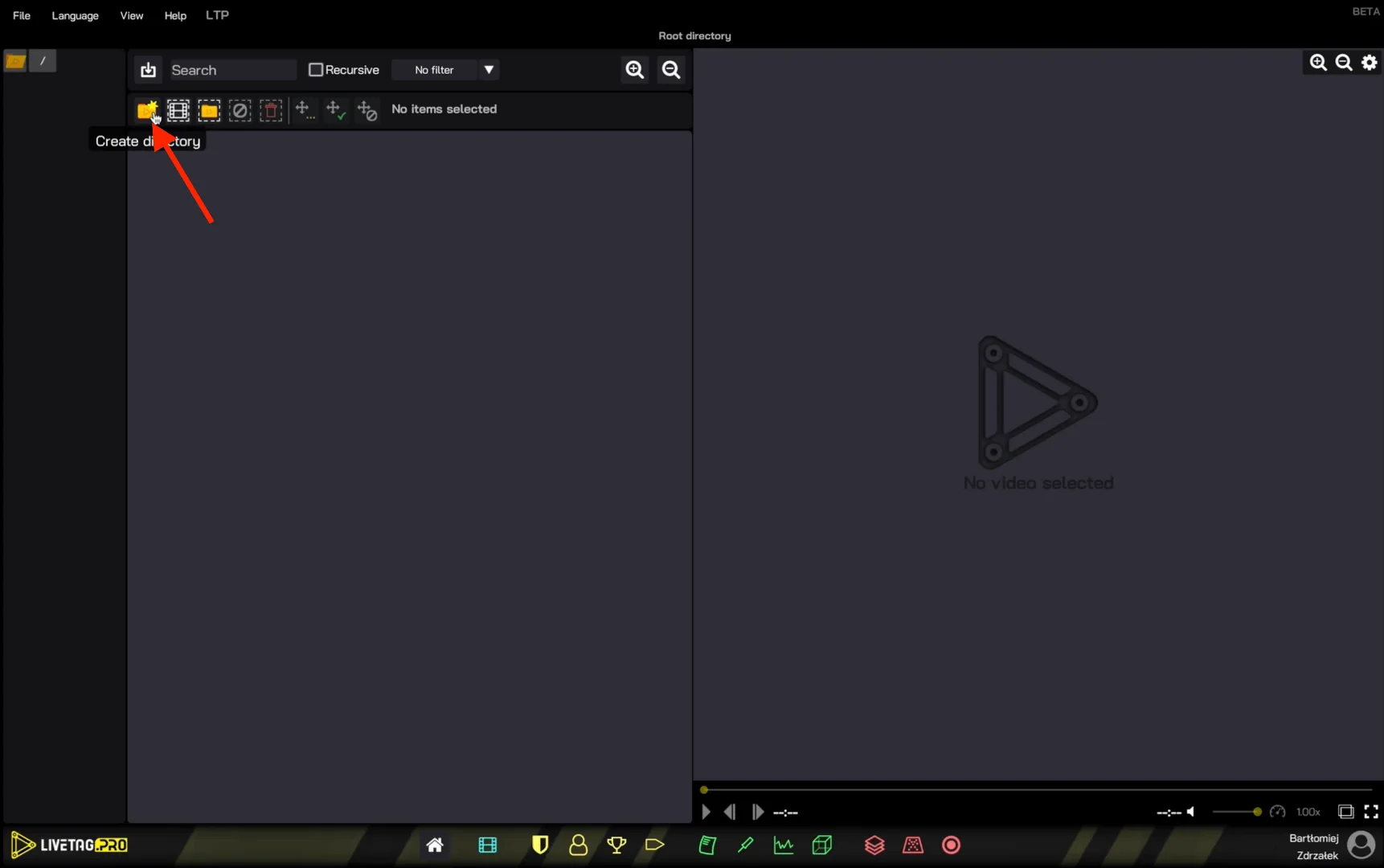
Task: Create a new directory
Action: (x=147, y=110)
